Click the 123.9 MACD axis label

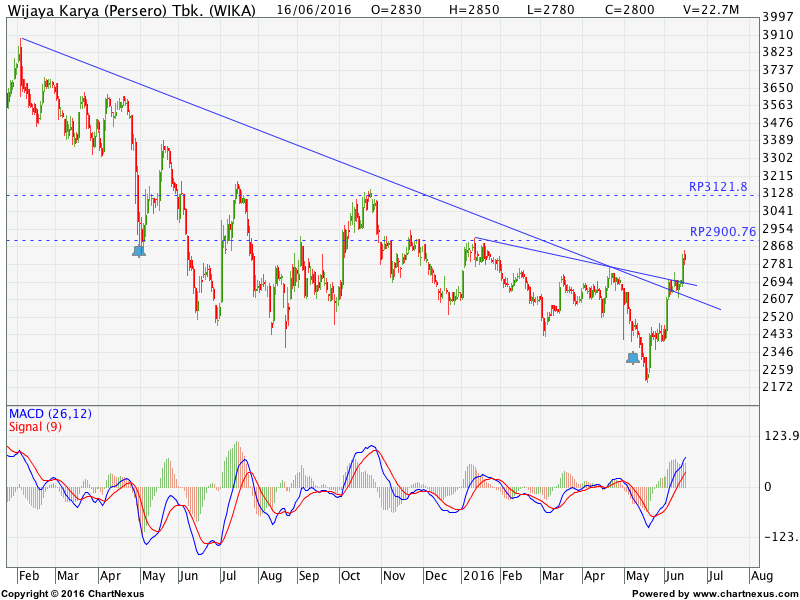pos(781,436)
